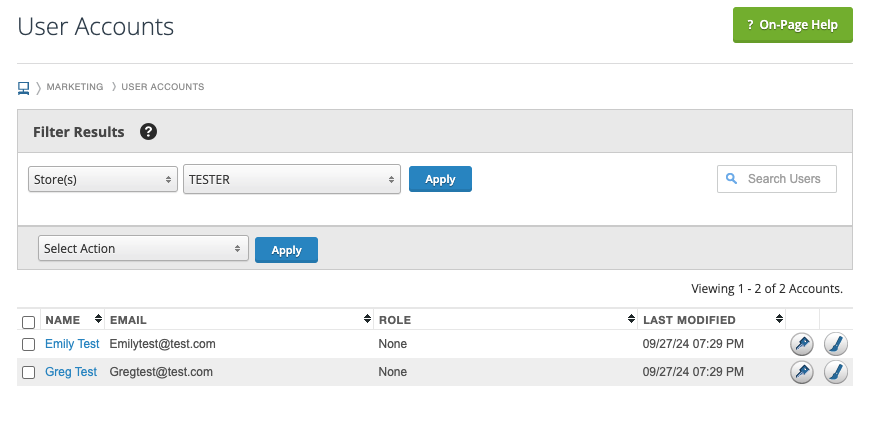
Task: Open the Select Action dropdown
Action: click(143, 249)
